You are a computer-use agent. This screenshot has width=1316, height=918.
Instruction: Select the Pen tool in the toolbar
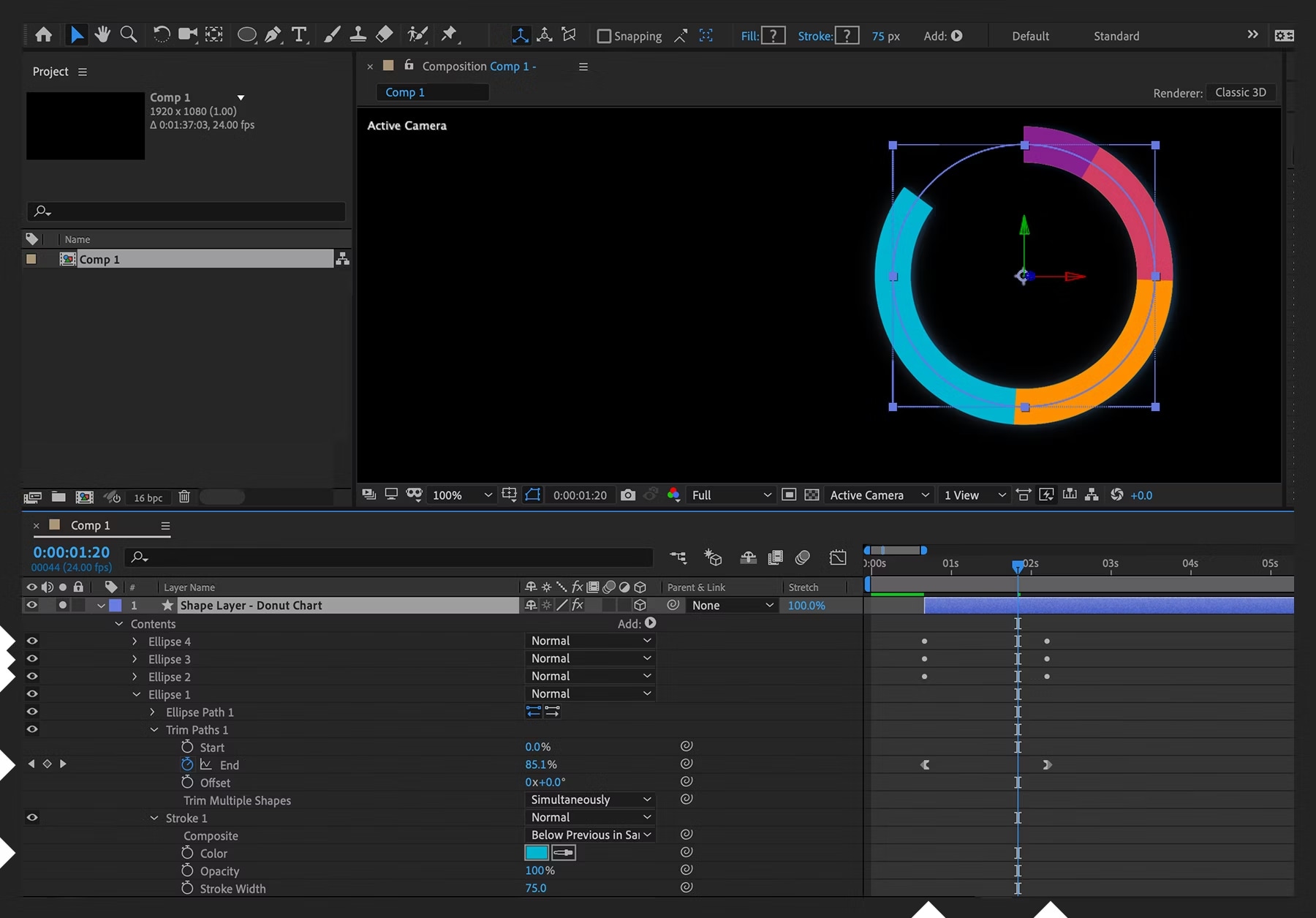coord(273,34)
